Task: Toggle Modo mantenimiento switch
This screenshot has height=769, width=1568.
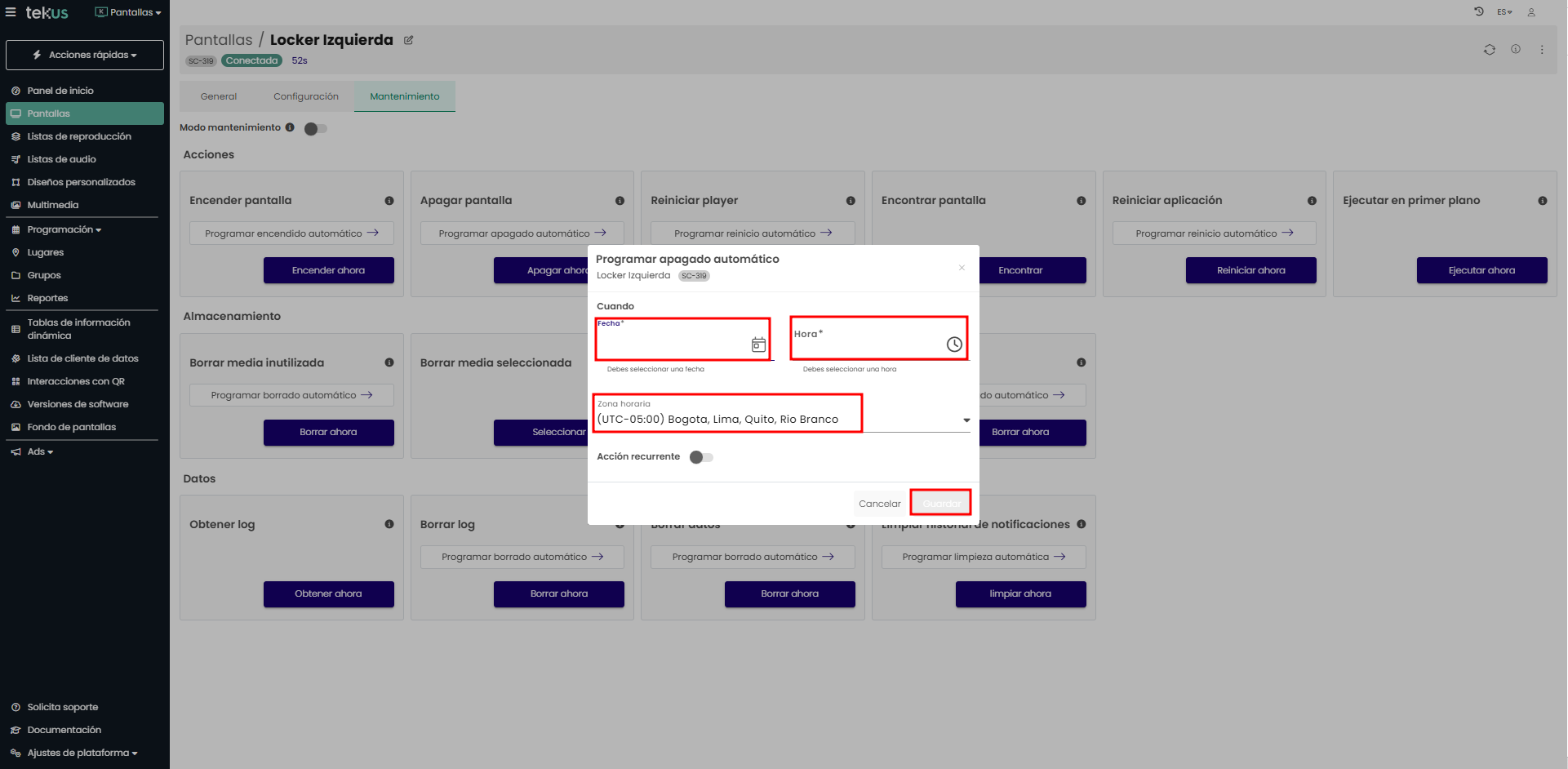Action: coord(315,129)
